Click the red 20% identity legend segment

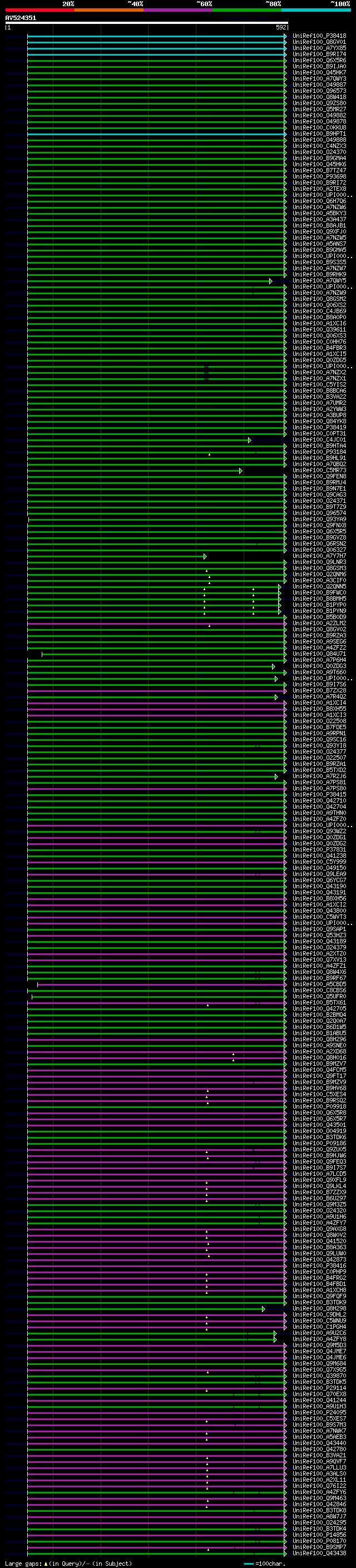[x=39, y=10]
